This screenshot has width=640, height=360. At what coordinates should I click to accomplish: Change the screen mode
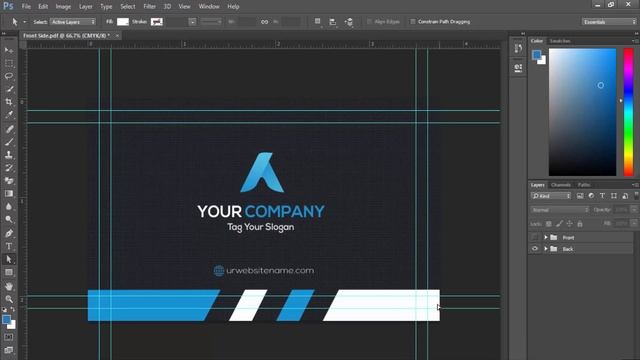(9, 350)
